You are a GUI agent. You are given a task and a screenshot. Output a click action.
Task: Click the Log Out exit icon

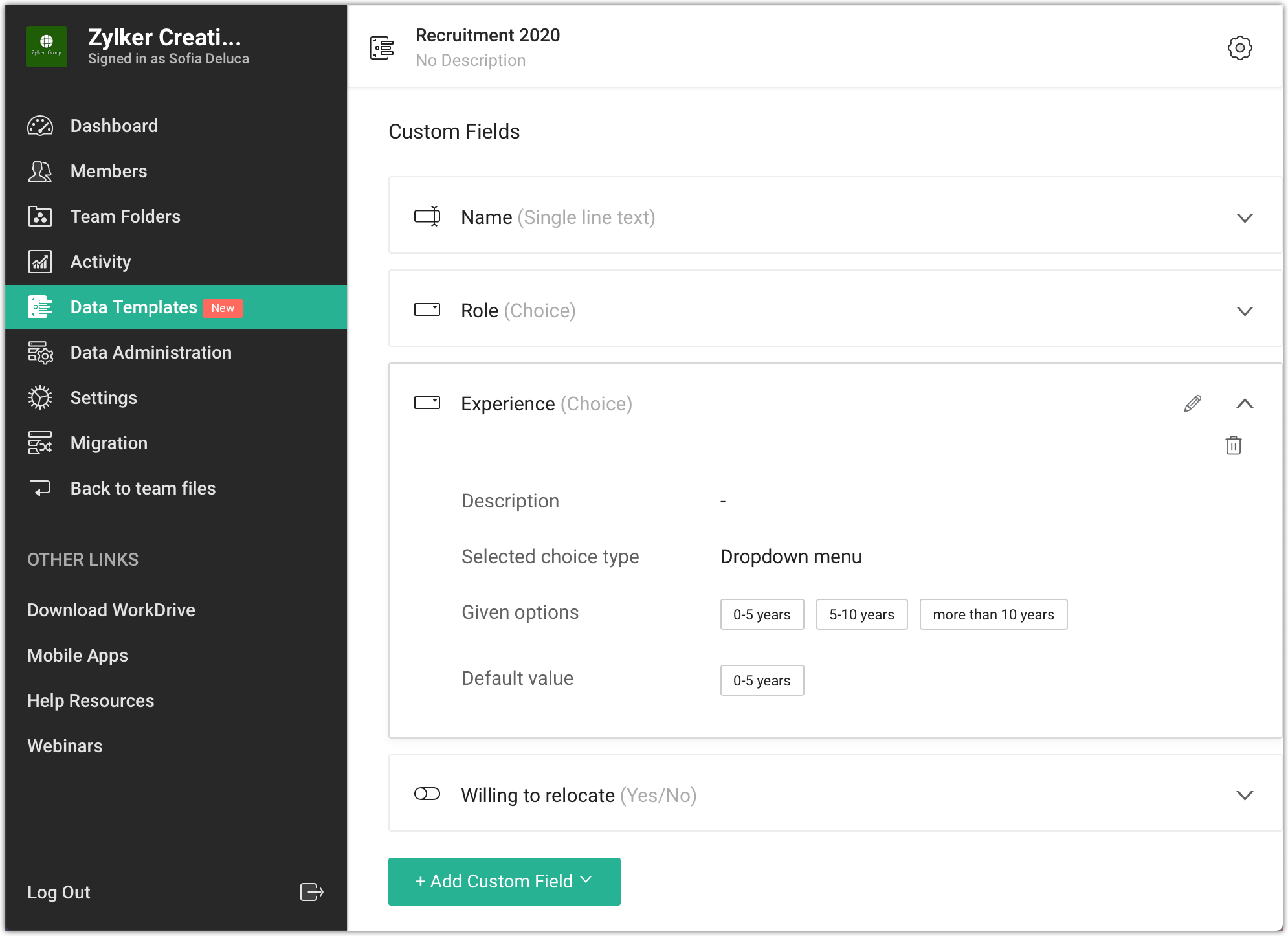311,892
